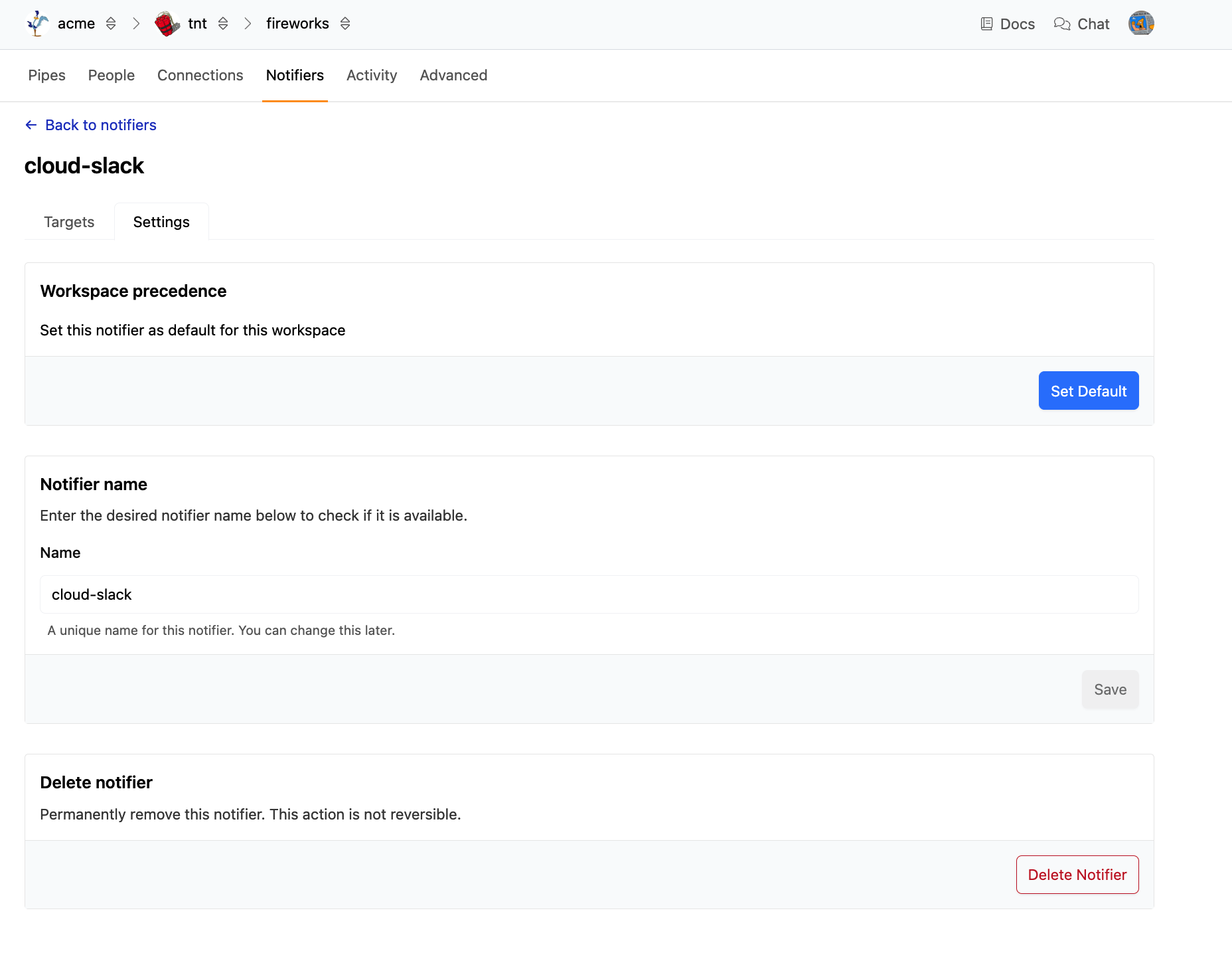
Task: Click the Chat bubbles icon
Action: [1062, 24]
